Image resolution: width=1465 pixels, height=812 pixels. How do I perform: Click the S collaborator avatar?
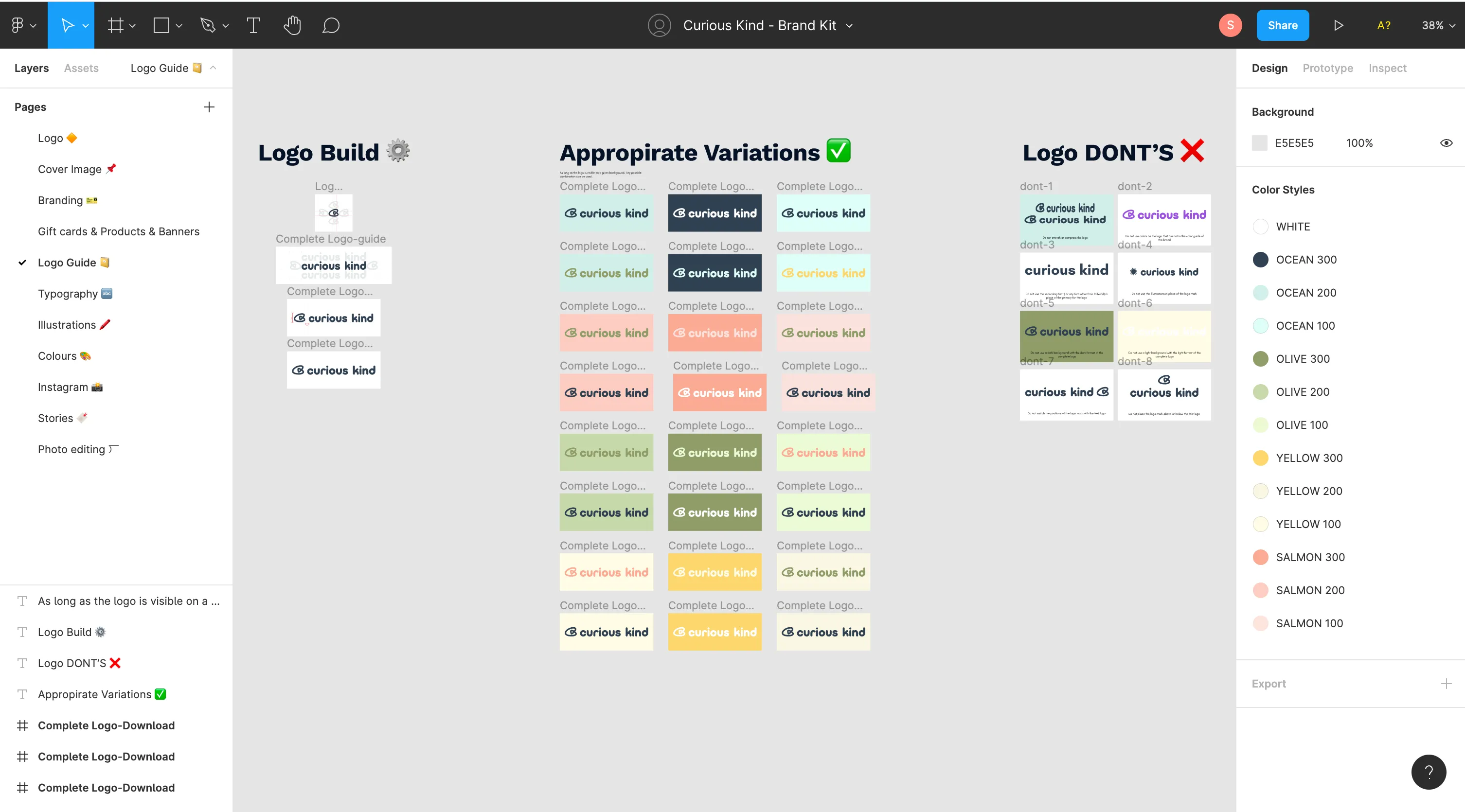(1230, 25)
